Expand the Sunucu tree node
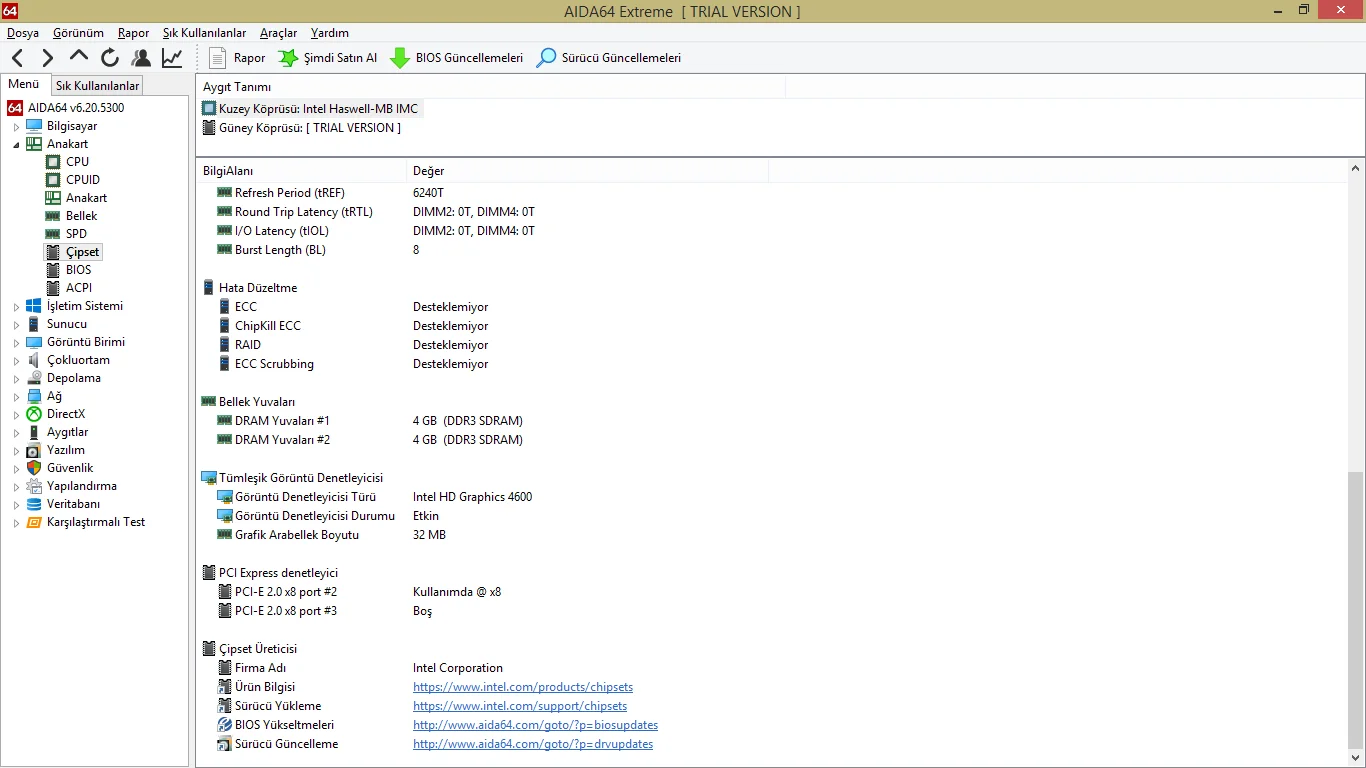 click(16, 325)
